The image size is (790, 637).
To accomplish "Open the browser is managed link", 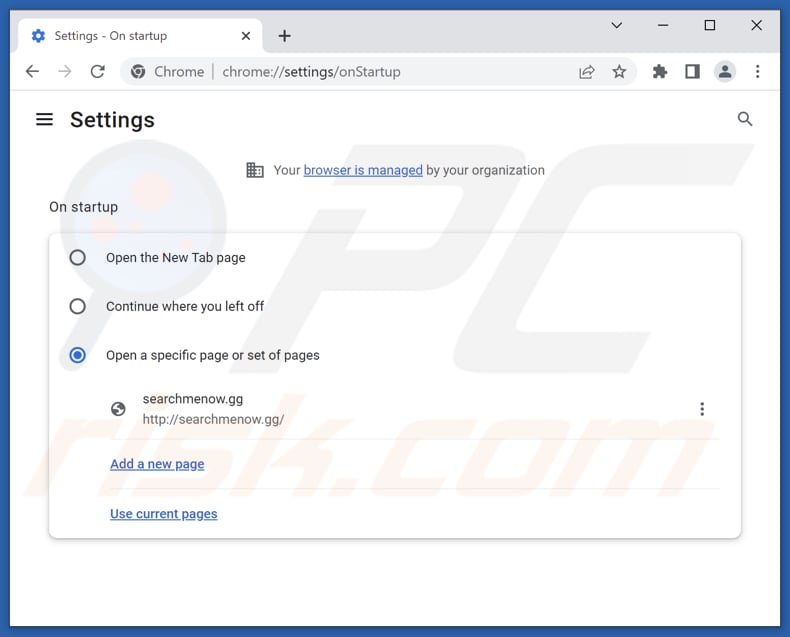I will click(363, 170).
